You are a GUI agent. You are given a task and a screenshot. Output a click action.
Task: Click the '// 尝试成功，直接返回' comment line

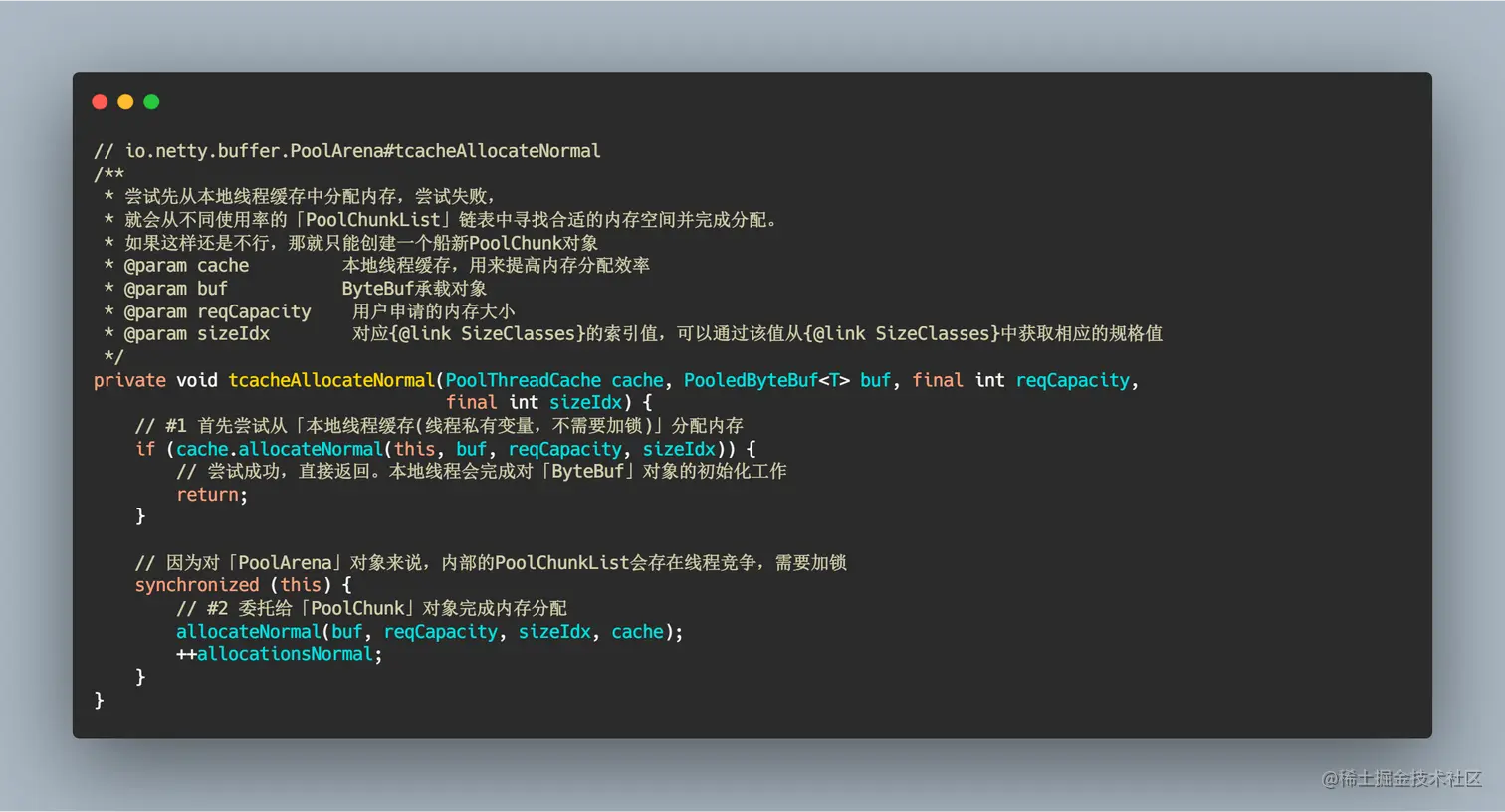(x=481, y=472)
